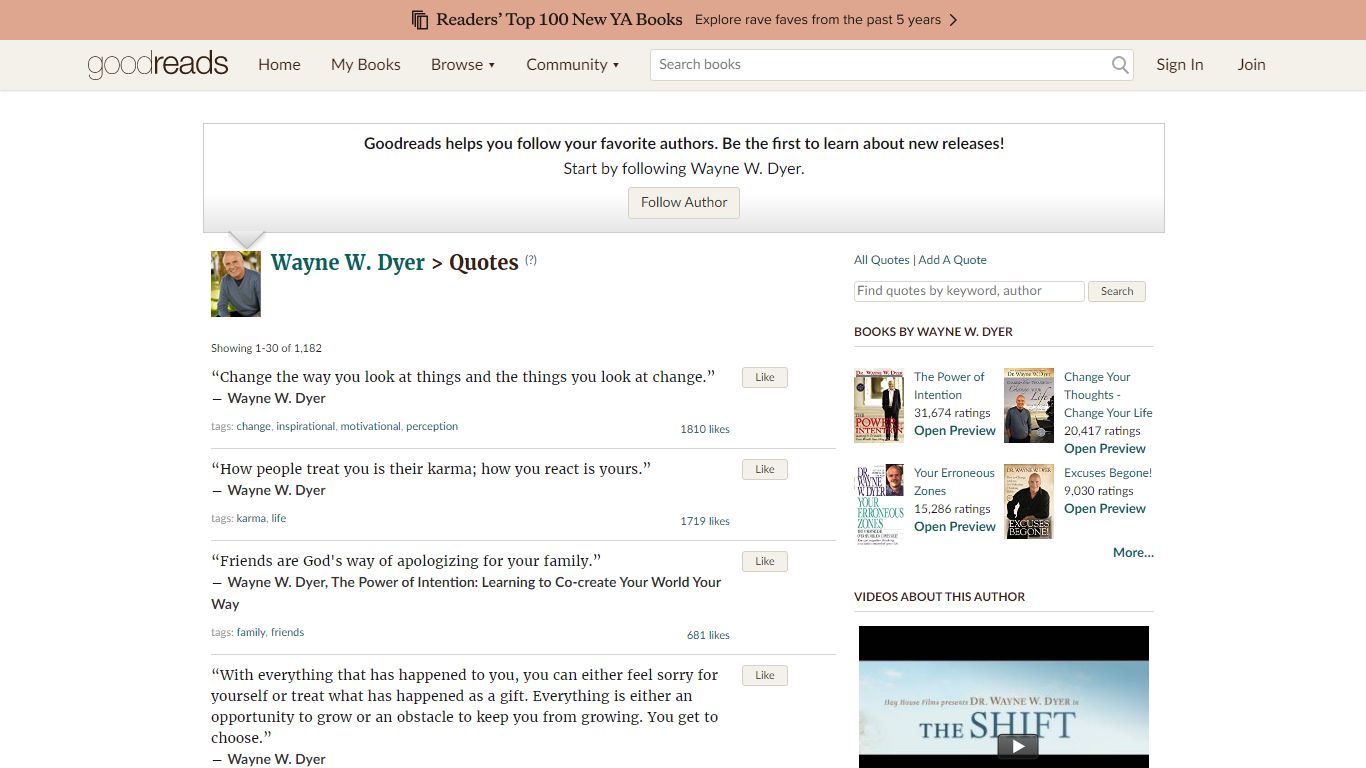Open Change Your Thoughts title link
1366x768 pixels.
[1108, 395]
